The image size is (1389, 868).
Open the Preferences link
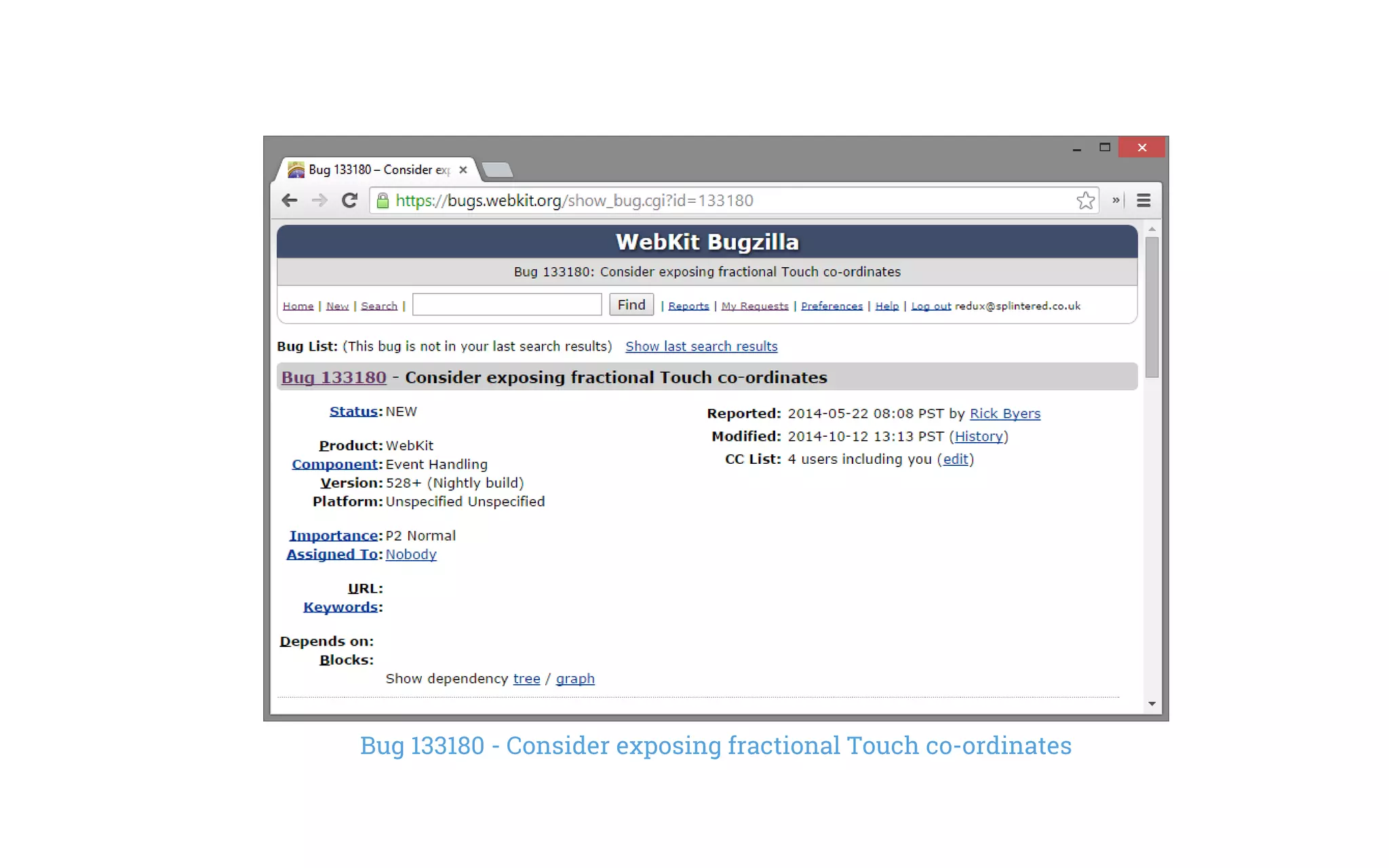point(832,307)
